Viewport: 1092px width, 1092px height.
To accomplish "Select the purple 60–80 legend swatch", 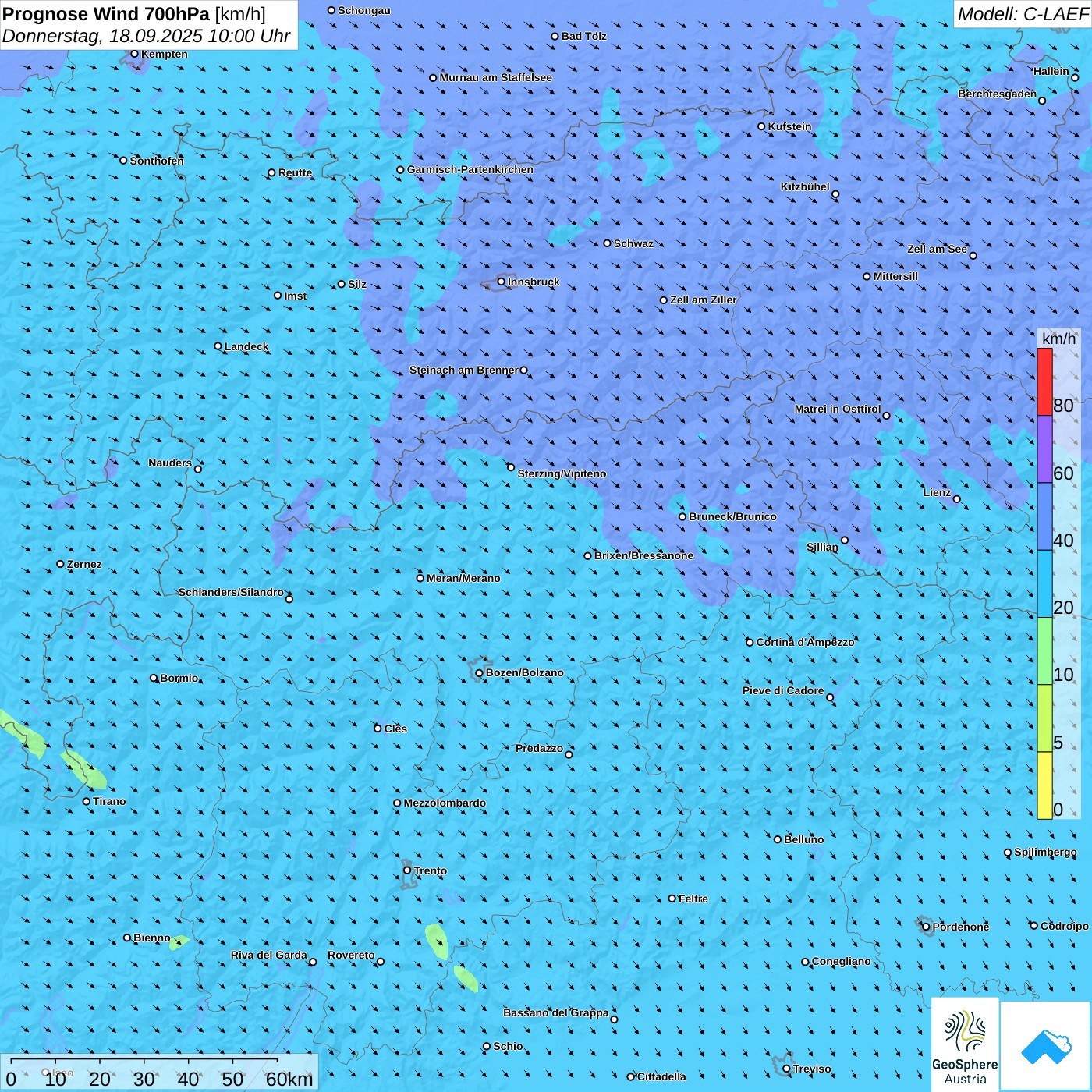I will point(1044,449).
